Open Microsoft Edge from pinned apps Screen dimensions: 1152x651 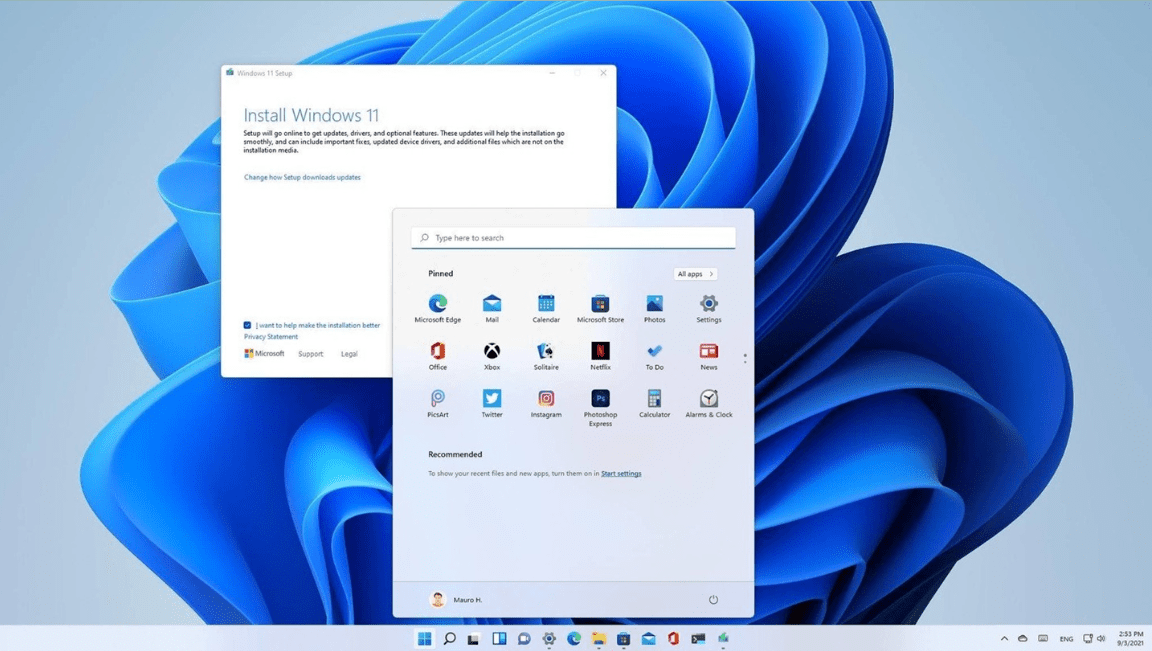click(x=438, y=309)
